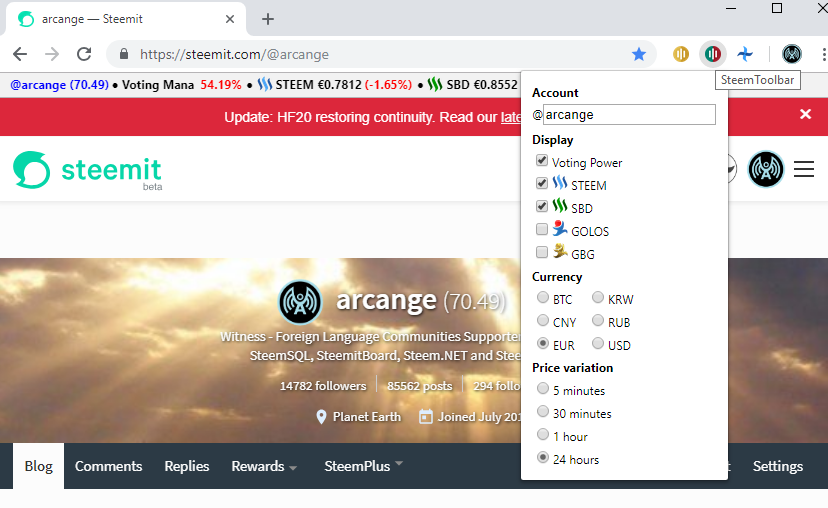The width and height of the screenshot is (828, 508).
Task: Enable the GBG display checkbox
Action: click(x=542, y=252)
